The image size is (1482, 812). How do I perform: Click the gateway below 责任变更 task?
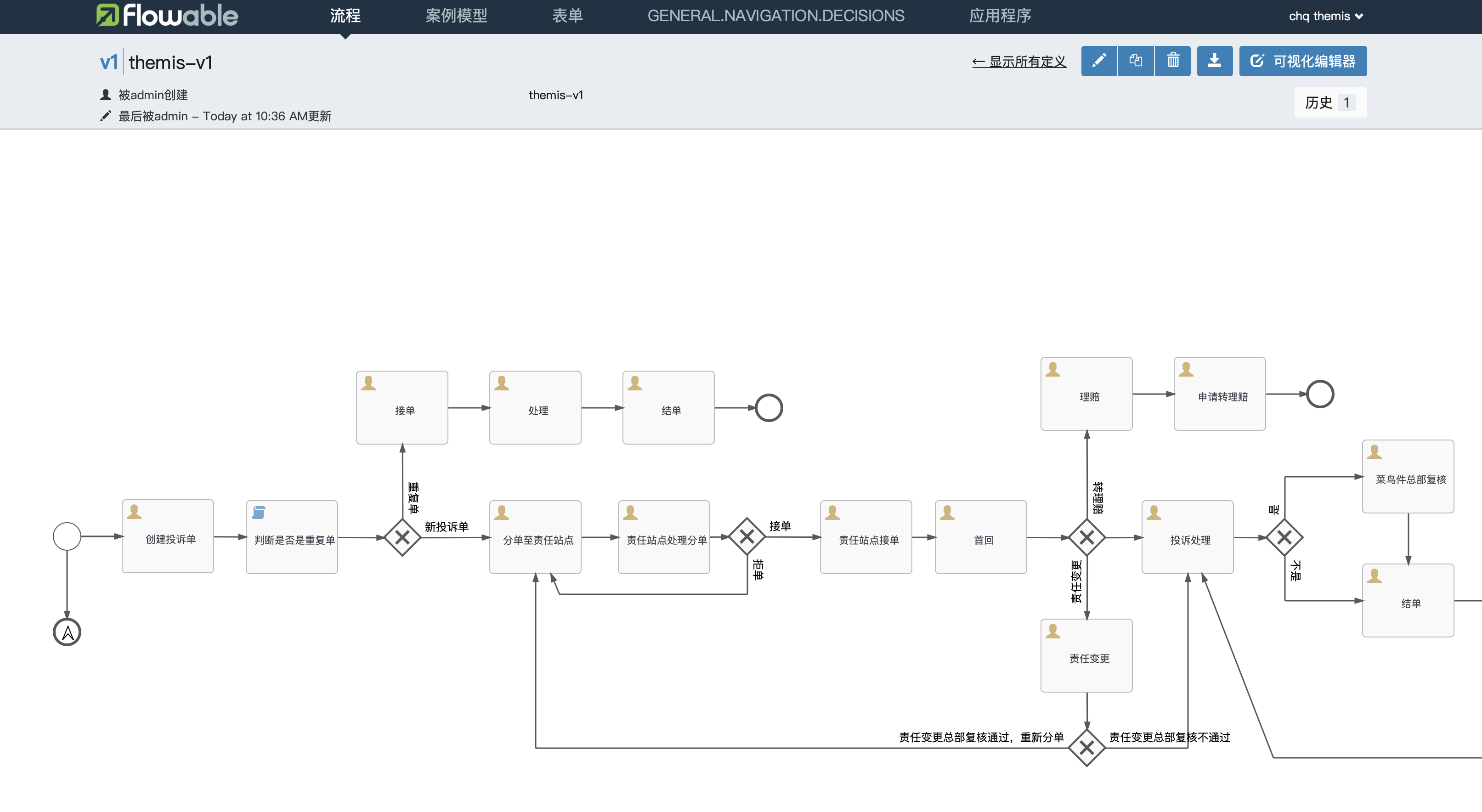(x=1087, y=748)
